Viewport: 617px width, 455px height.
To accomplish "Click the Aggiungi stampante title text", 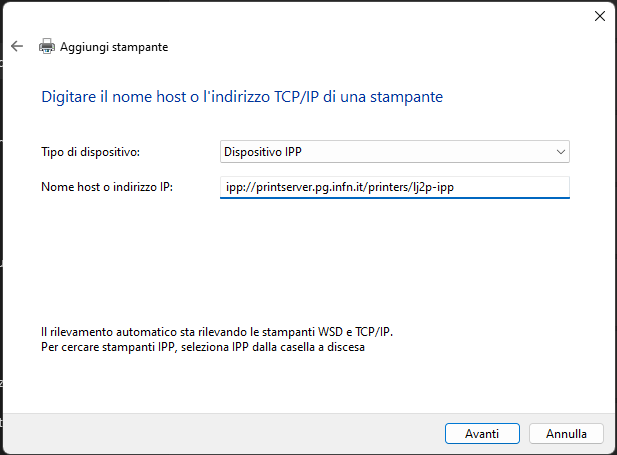I will [x=114, y=47].
